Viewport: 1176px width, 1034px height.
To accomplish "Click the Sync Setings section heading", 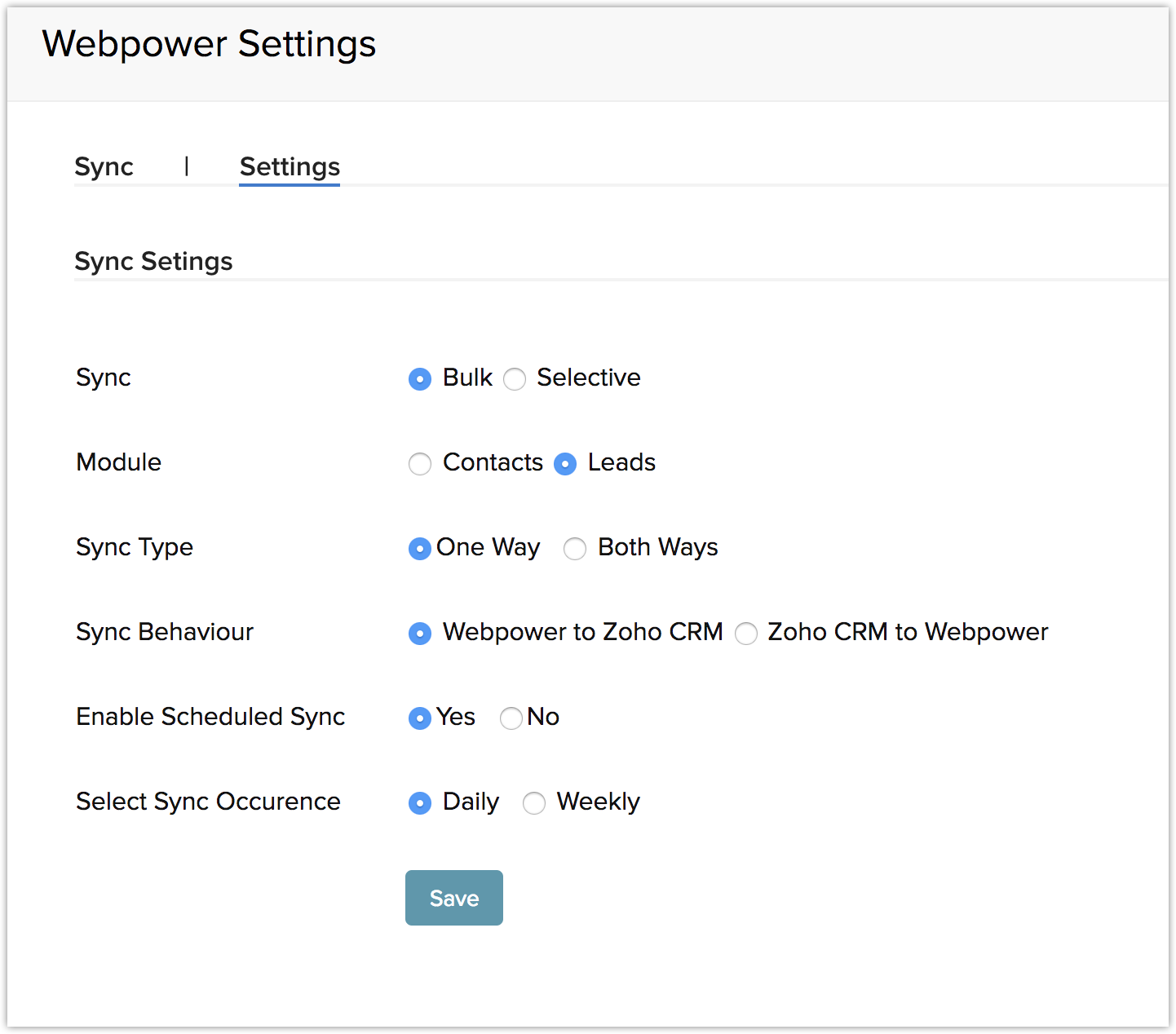I will 153,261.
